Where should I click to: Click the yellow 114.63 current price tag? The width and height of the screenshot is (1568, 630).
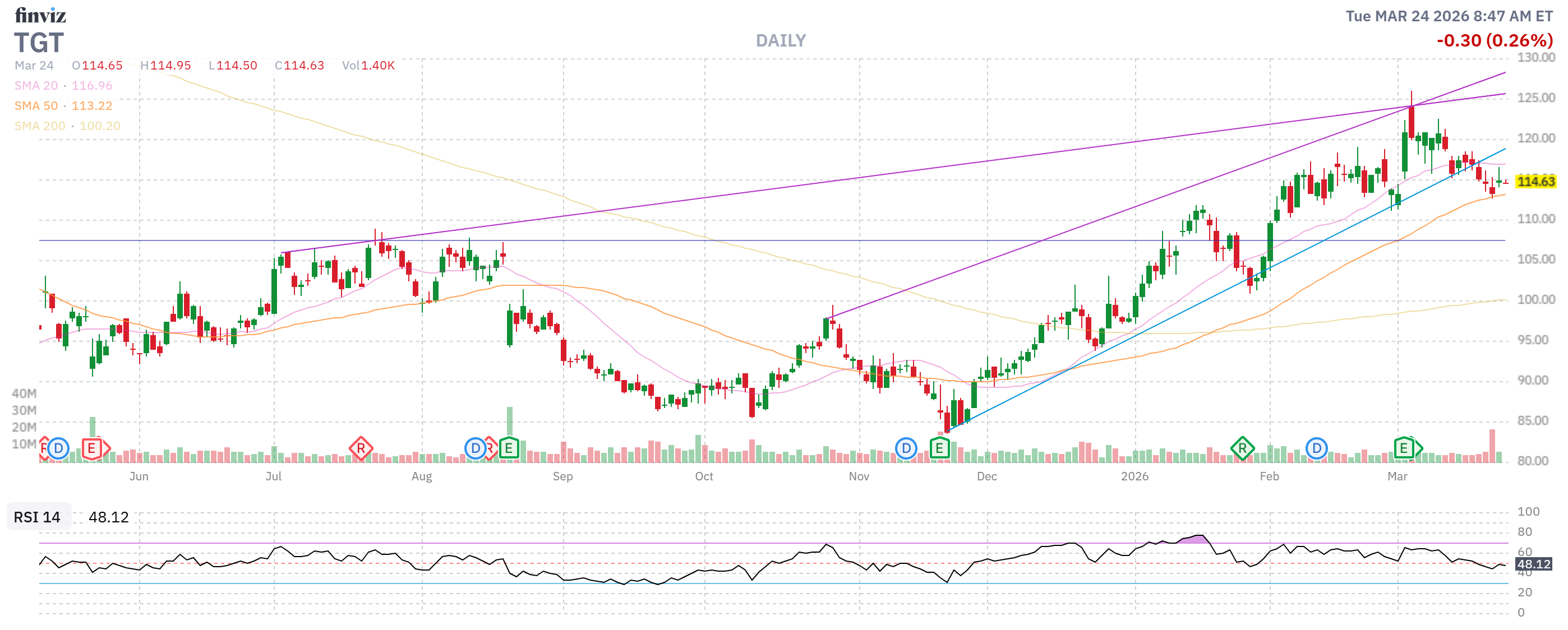(x=1535, y=181)
